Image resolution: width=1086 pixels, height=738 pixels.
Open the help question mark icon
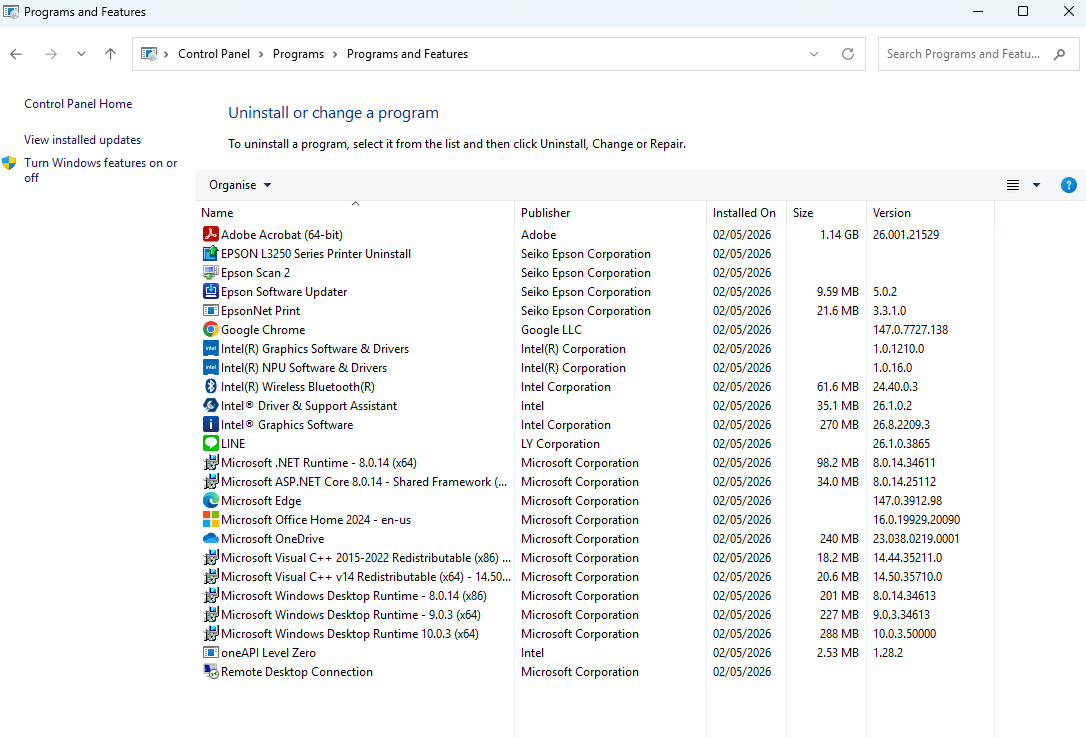point(1069,185)
